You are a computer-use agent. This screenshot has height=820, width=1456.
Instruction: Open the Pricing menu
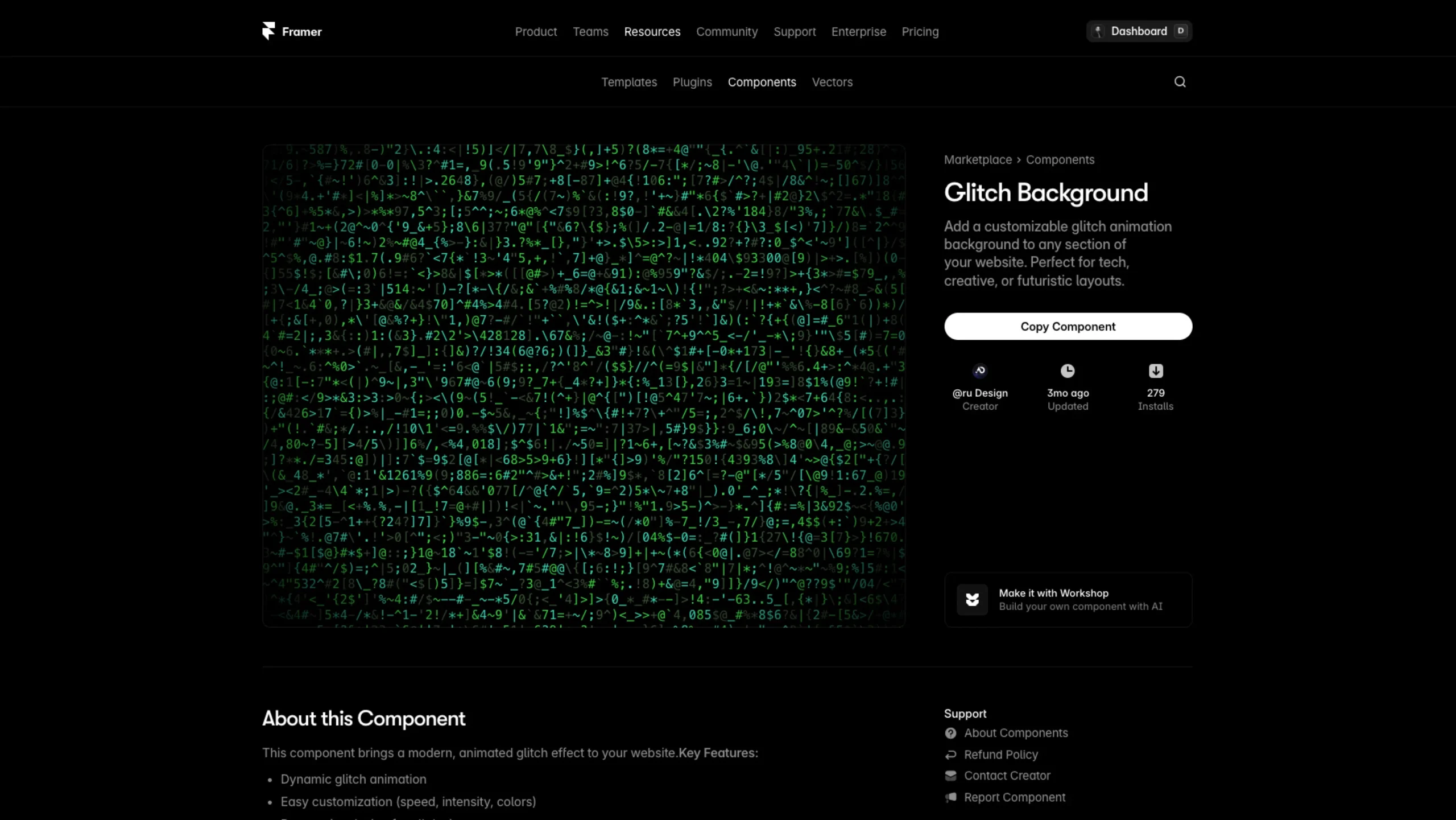tap(920, 32)
